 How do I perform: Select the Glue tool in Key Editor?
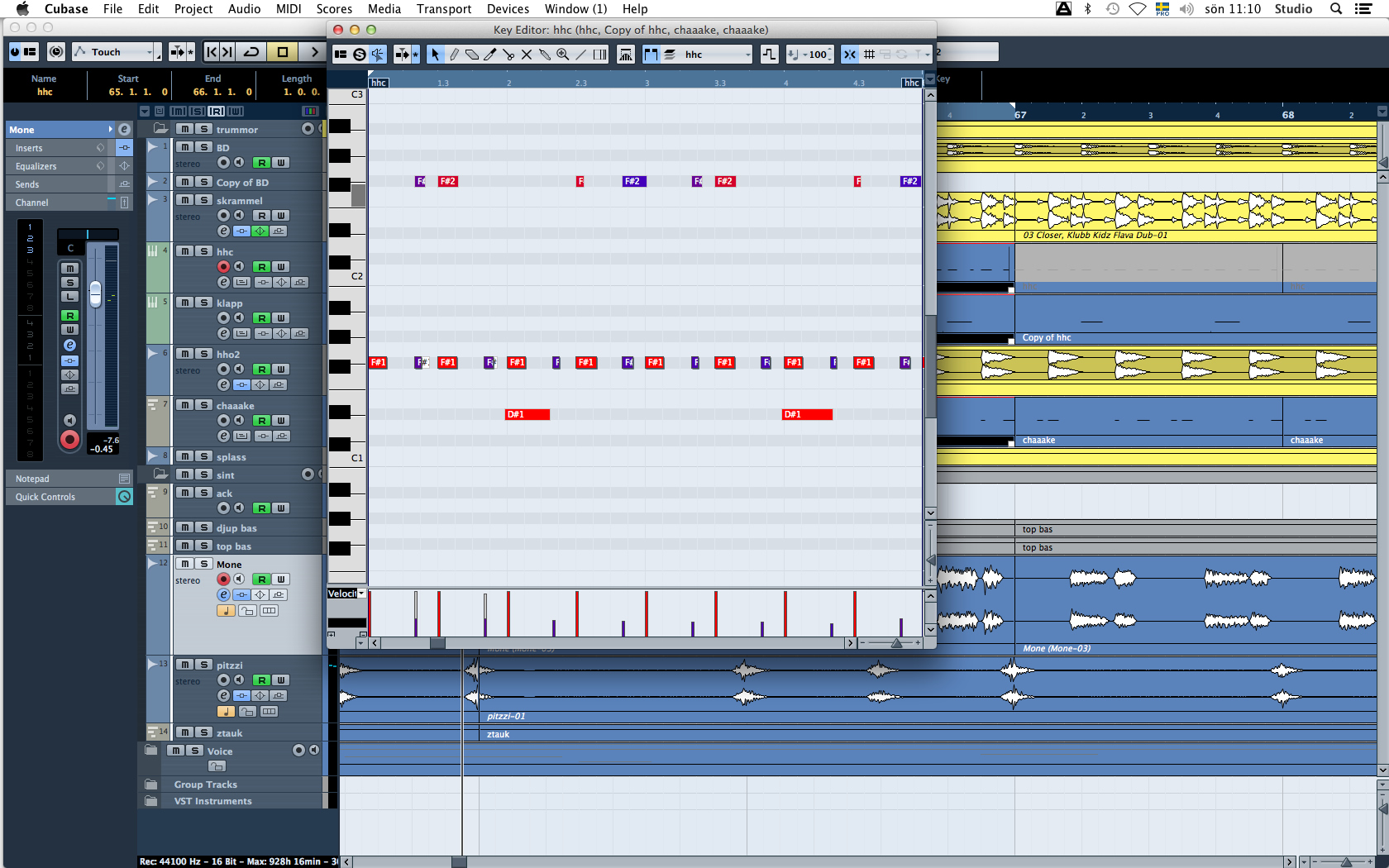545,55
